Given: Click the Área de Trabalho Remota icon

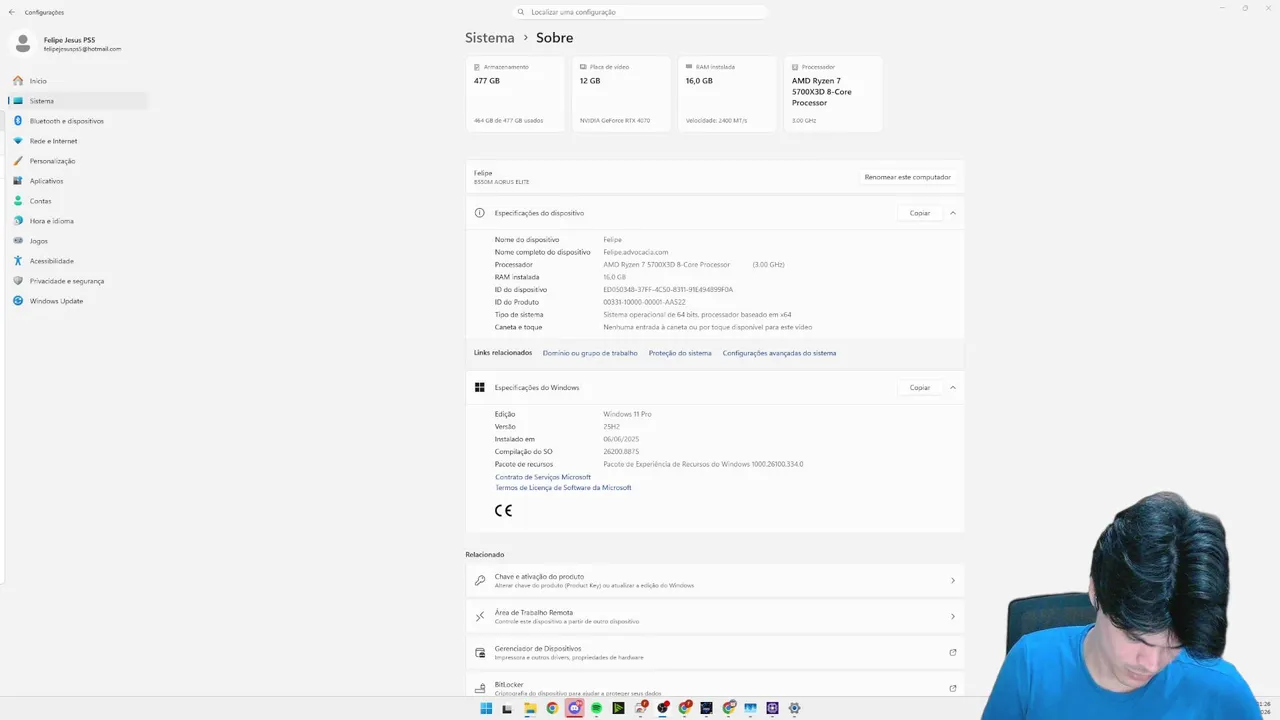Looking at the screenshot, I should [480, 616].
